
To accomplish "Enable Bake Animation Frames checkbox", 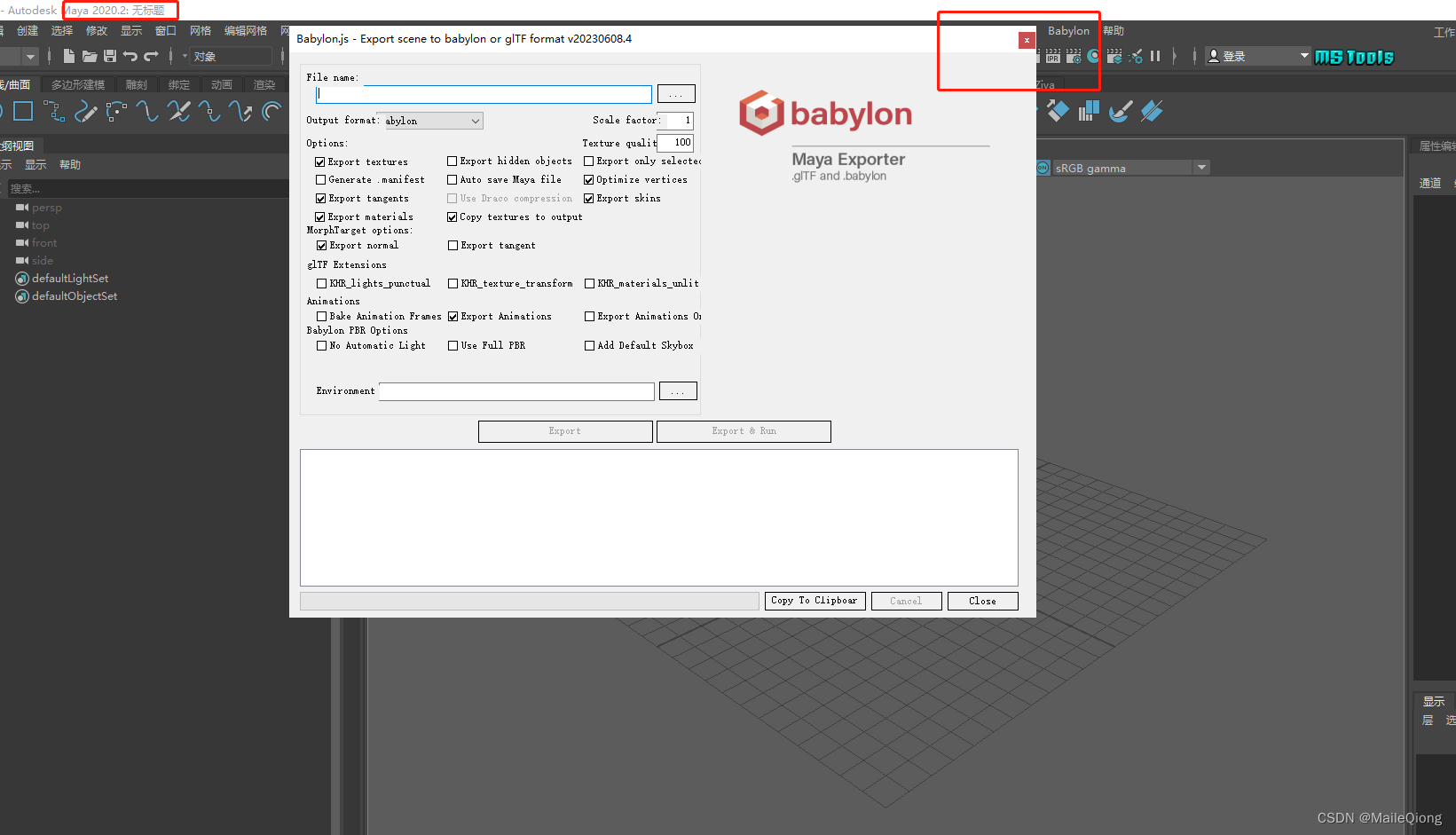I will [322, 317].
